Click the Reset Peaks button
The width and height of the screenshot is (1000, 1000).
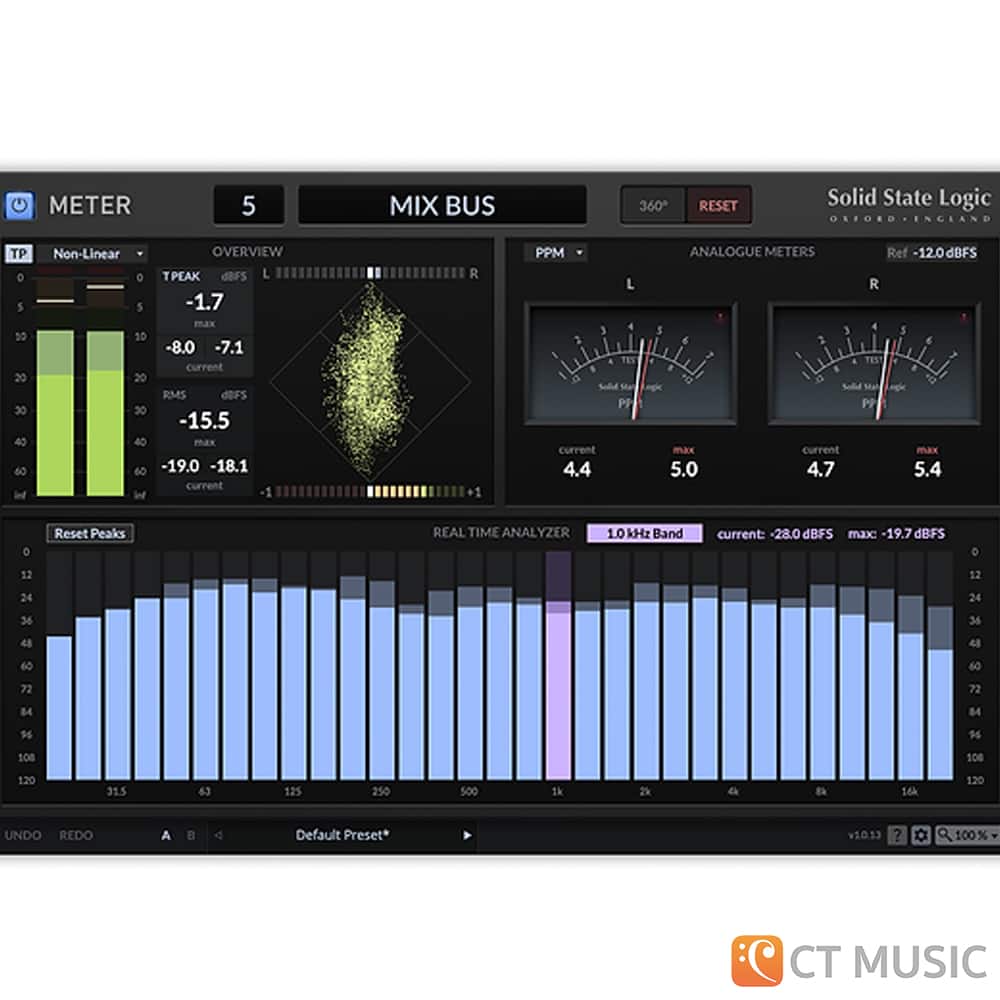pyautogui.click(x=90, y=533)
